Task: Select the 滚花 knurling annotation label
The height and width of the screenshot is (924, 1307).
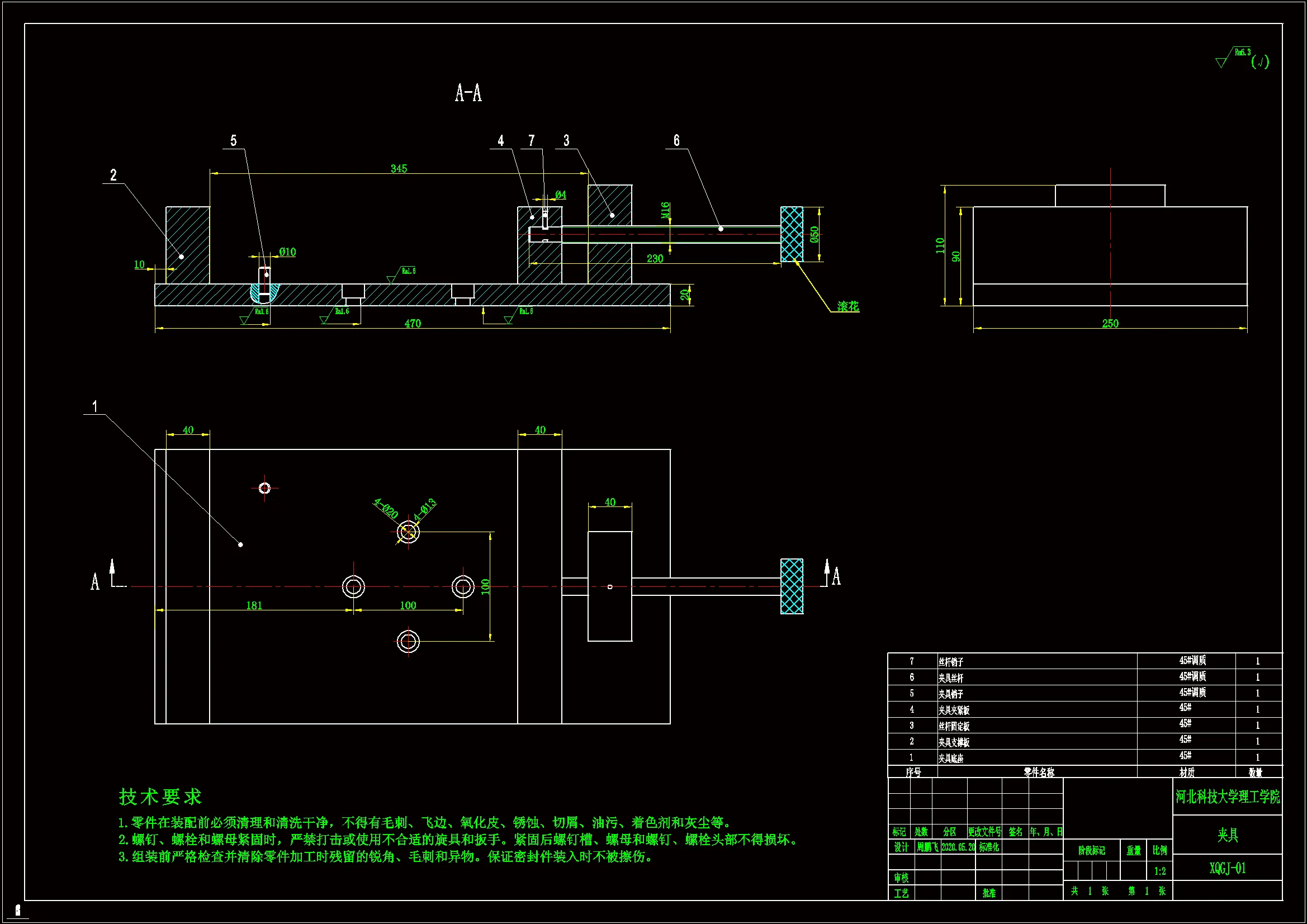Action: tap(847, 306)
